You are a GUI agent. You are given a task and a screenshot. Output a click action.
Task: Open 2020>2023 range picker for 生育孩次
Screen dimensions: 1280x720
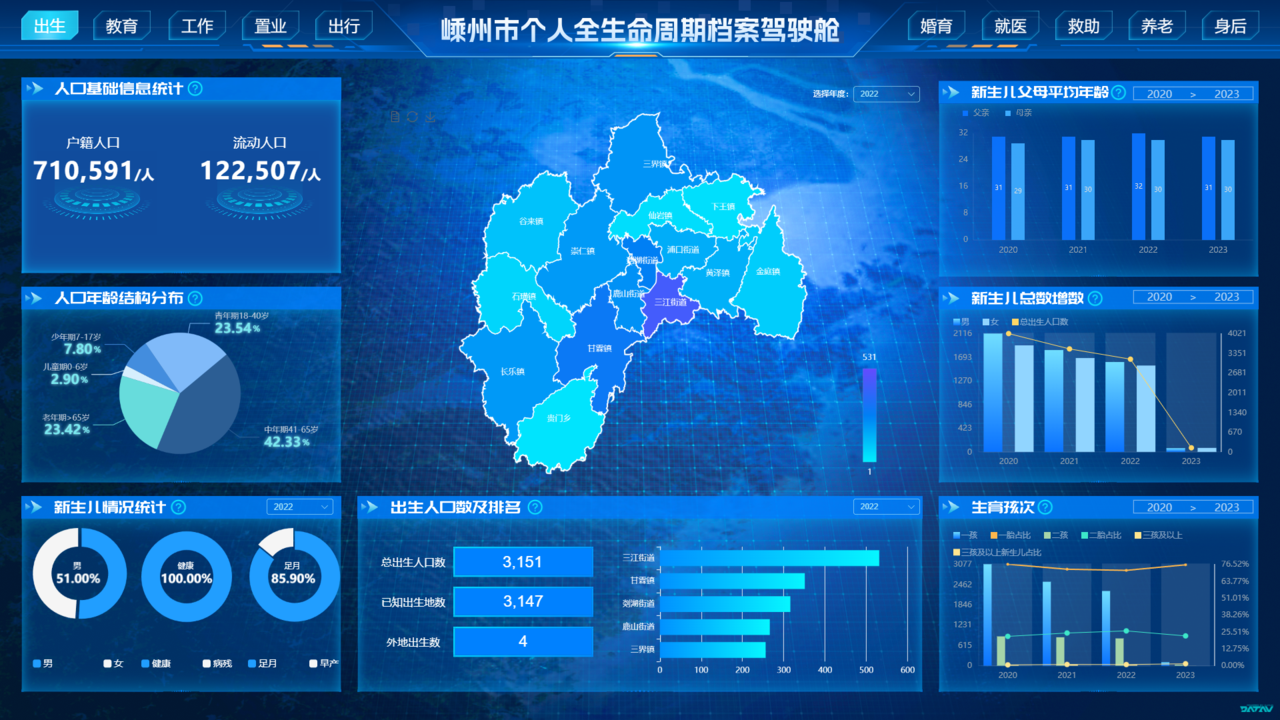pos(1193,507)
